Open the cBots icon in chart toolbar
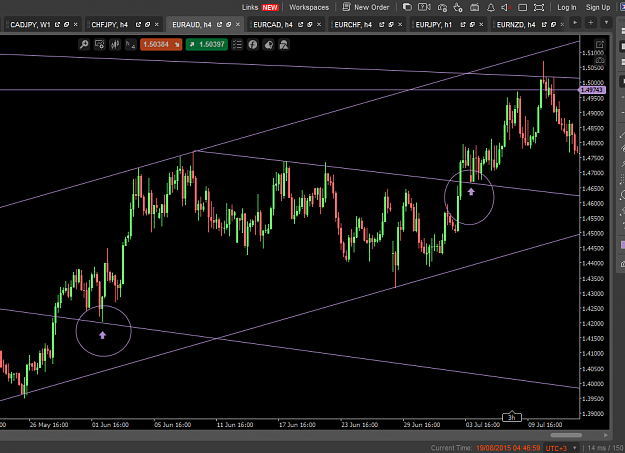The width and height of the screenshot is (625, 453). coord(268,44)
